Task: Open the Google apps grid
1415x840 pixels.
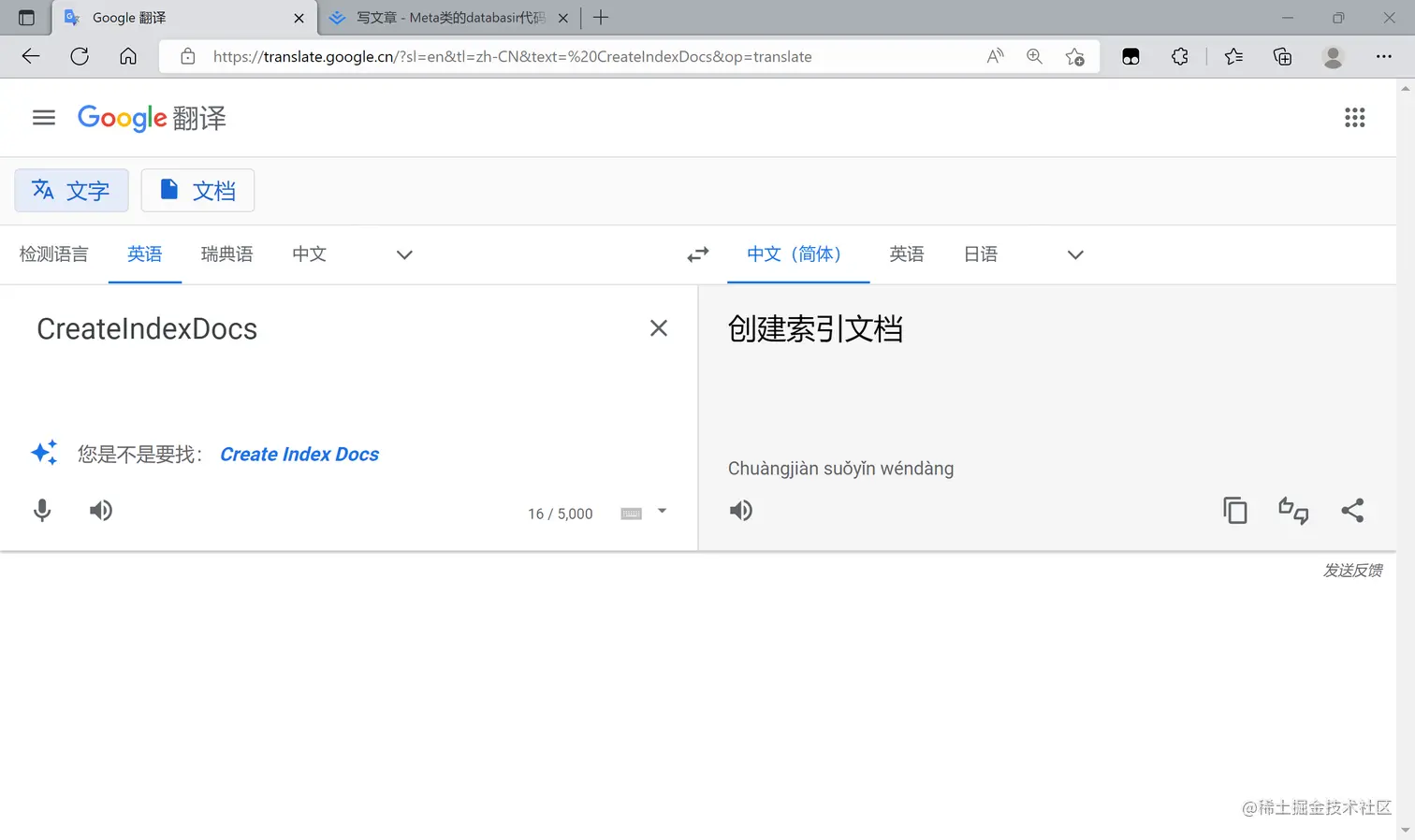Action: click(x=1354, y=118)
